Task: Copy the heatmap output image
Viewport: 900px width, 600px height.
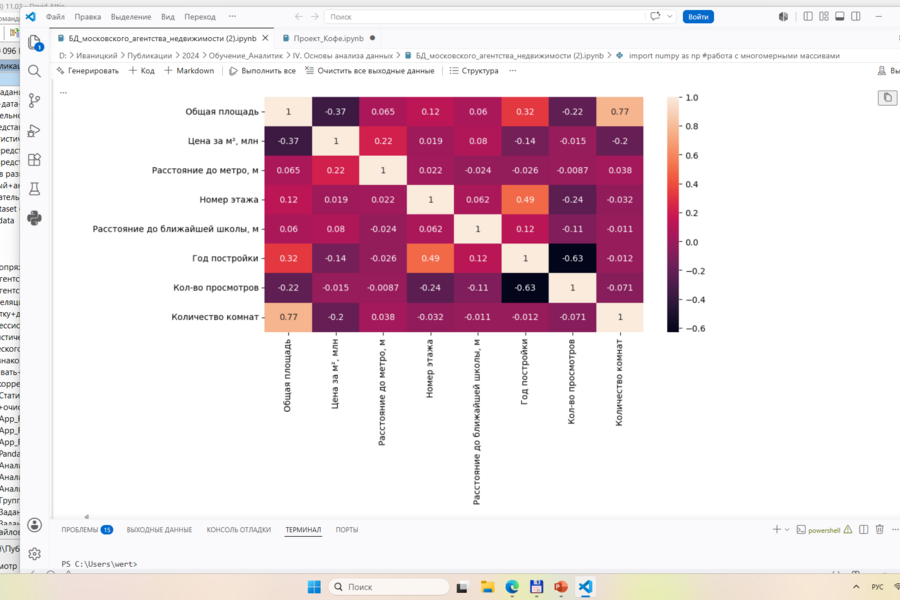Action: coord(887,98)
